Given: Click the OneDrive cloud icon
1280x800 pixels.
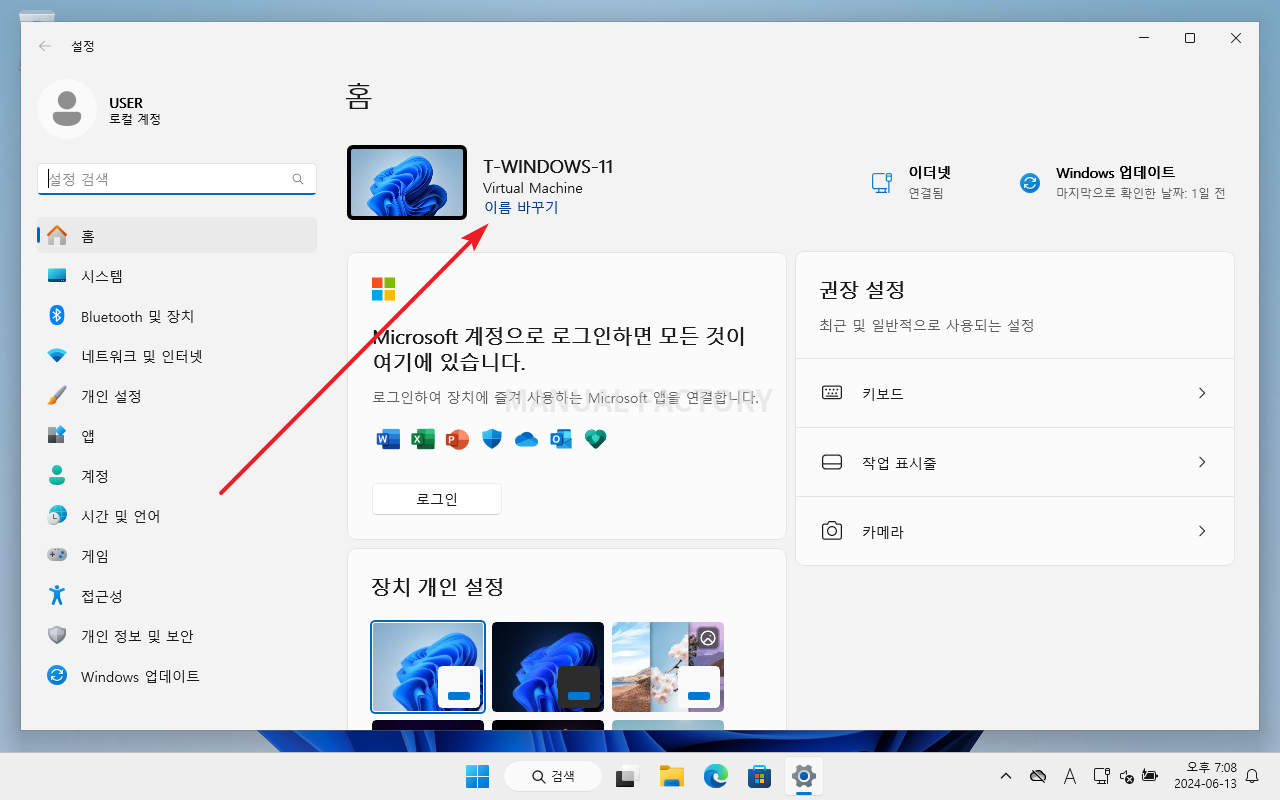Looking at the screenshot, I should click(526, 439).
